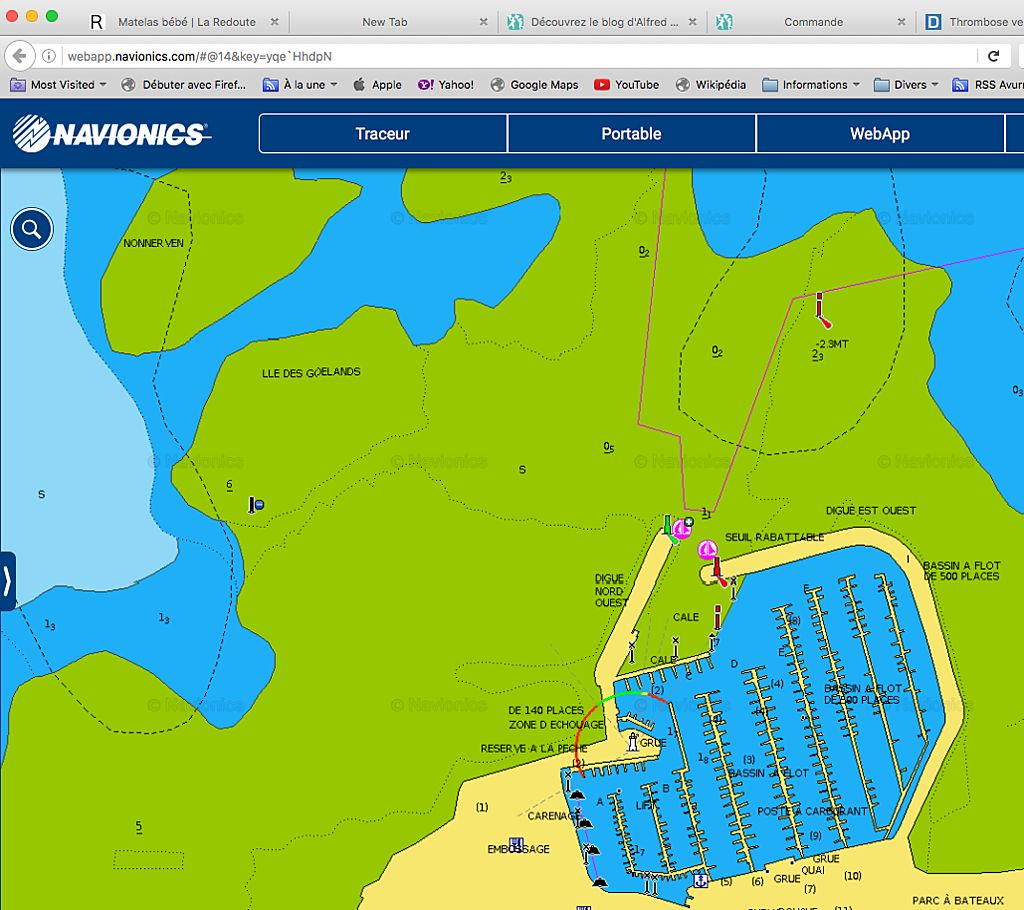The image size is (1024, 910).
Task: Open the Portable section
Action: [632, 134]
